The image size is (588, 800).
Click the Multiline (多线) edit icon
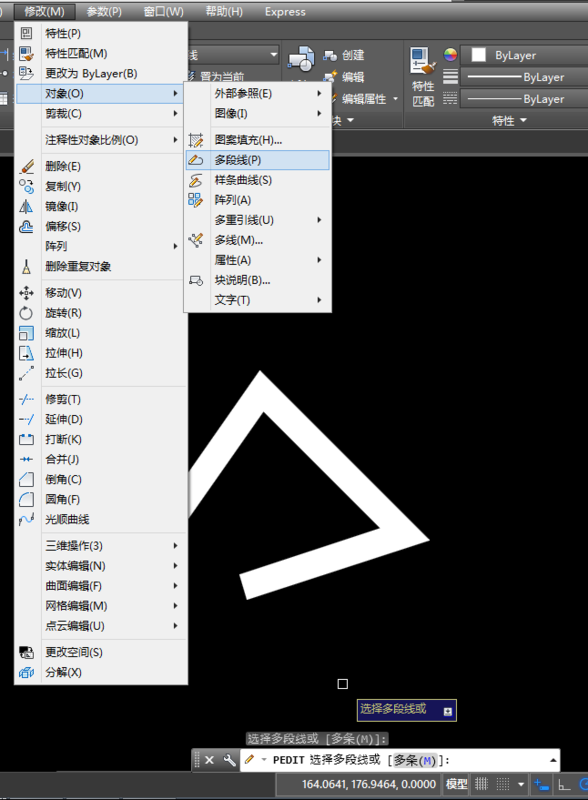tap(195, 240)
